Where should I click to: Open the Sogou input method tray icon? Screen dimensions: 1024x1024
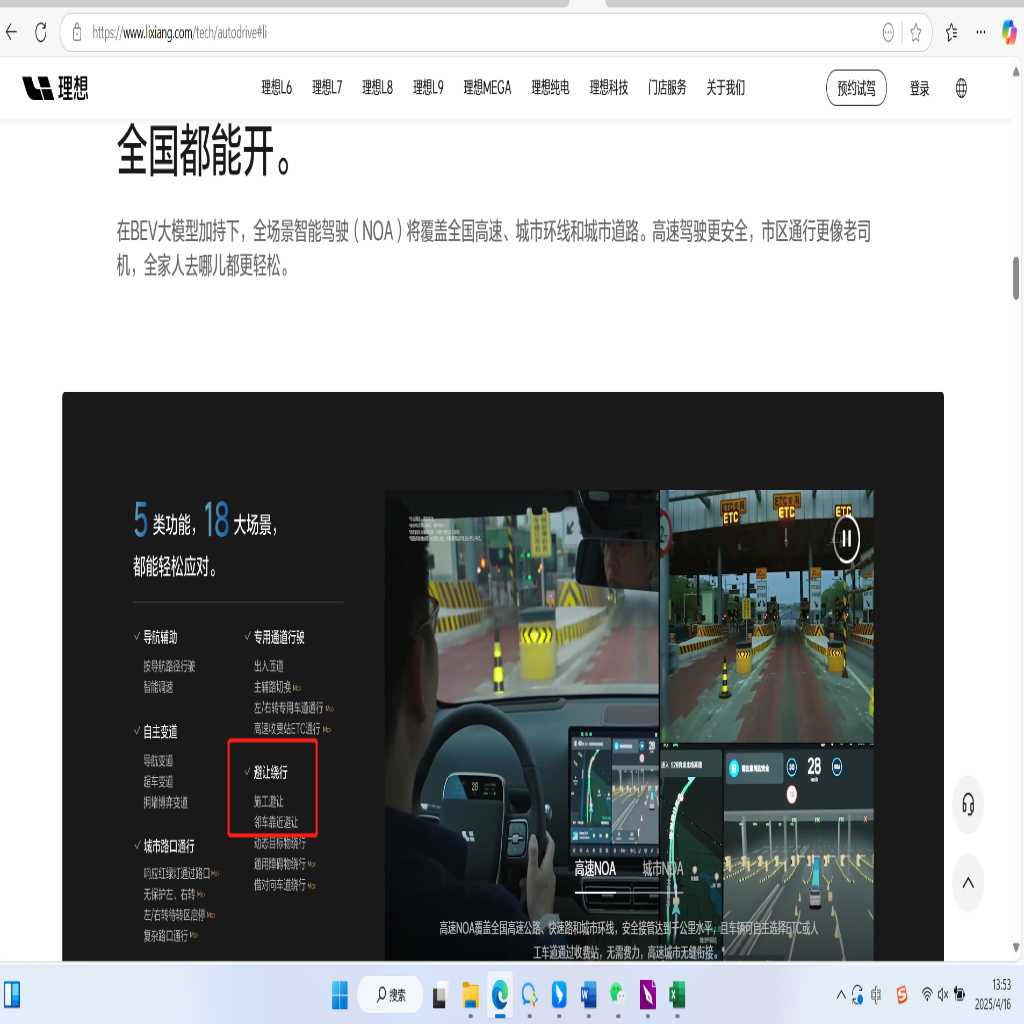(x=902, y=995)
